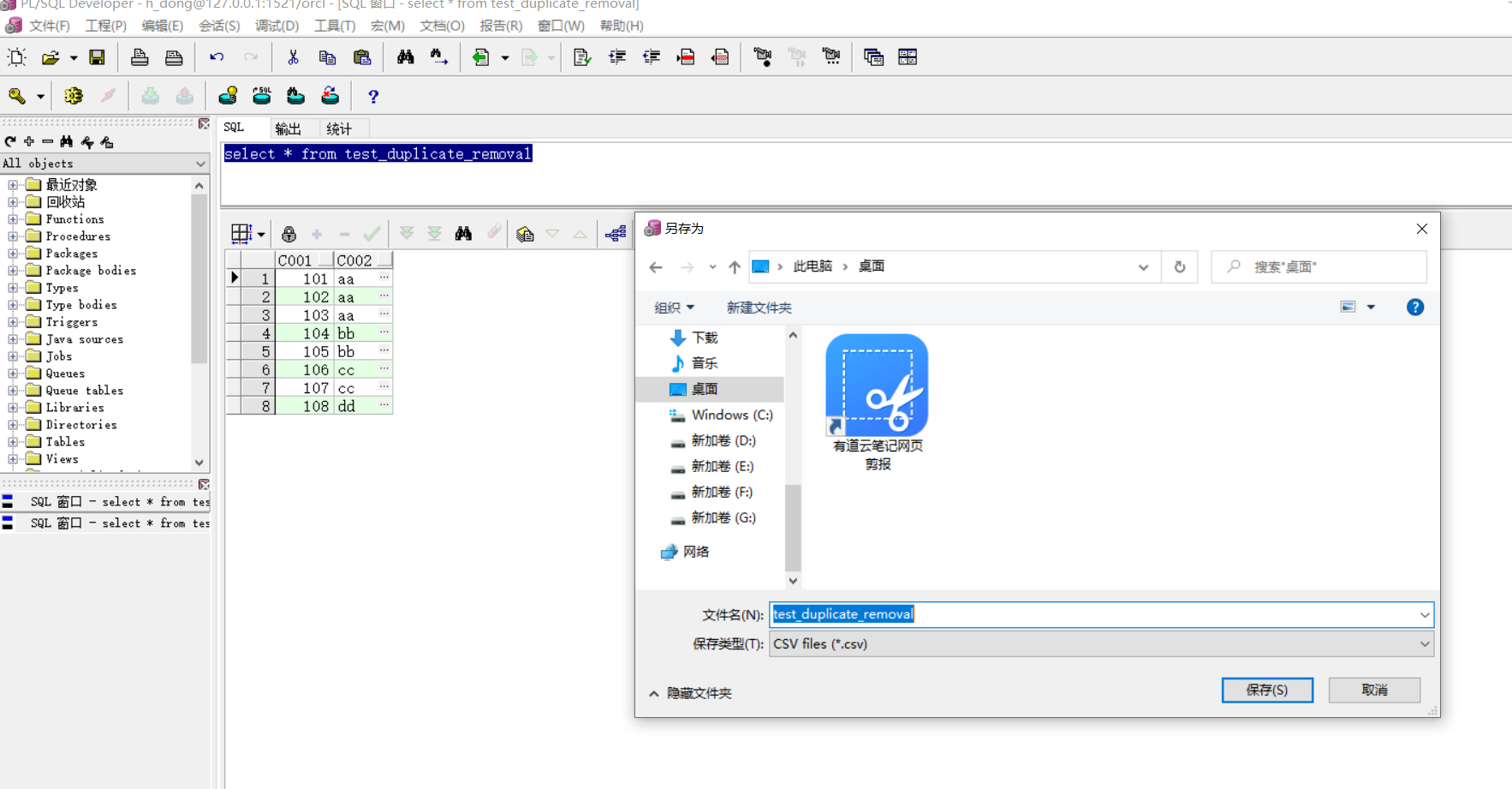Insert a new record with the plus icon
Image resolution: width=1512 pixels, height=789 pixels.
[317, 233]
